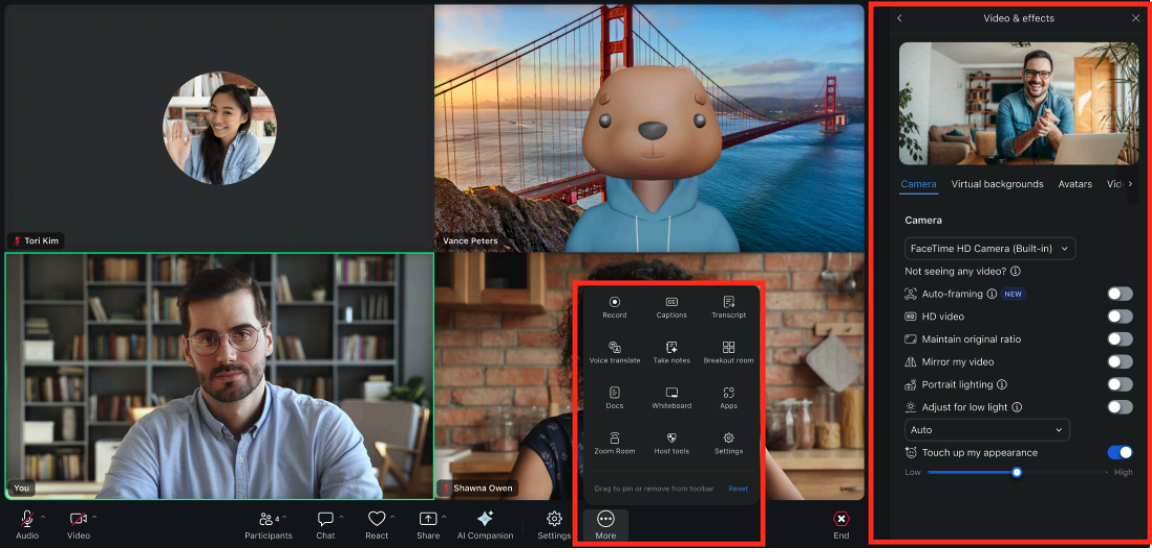Expand the arrow next to Participants

coord(285,517)
